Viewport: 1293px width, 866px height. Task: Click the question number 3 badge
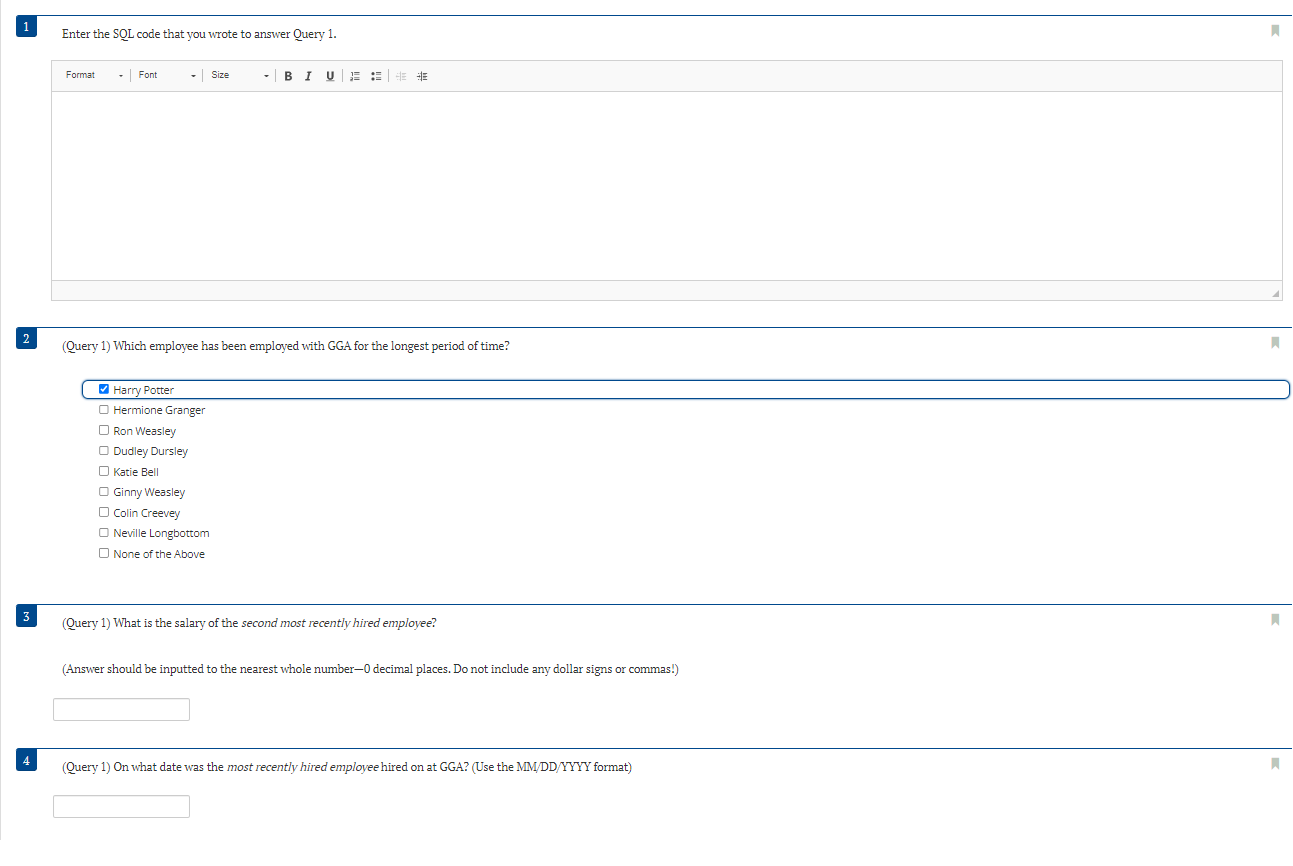(27, 616)
